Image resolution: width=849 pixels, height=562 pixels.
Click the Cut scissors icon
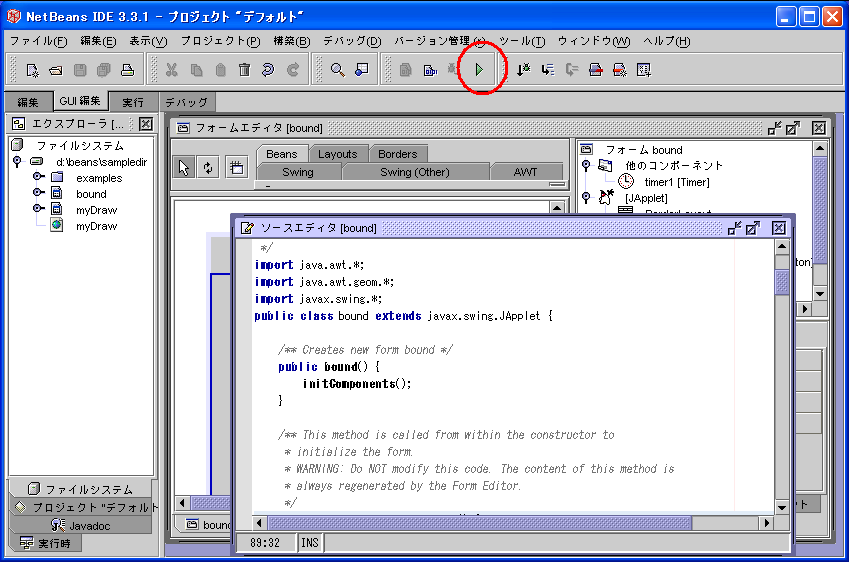coord(172,70)
